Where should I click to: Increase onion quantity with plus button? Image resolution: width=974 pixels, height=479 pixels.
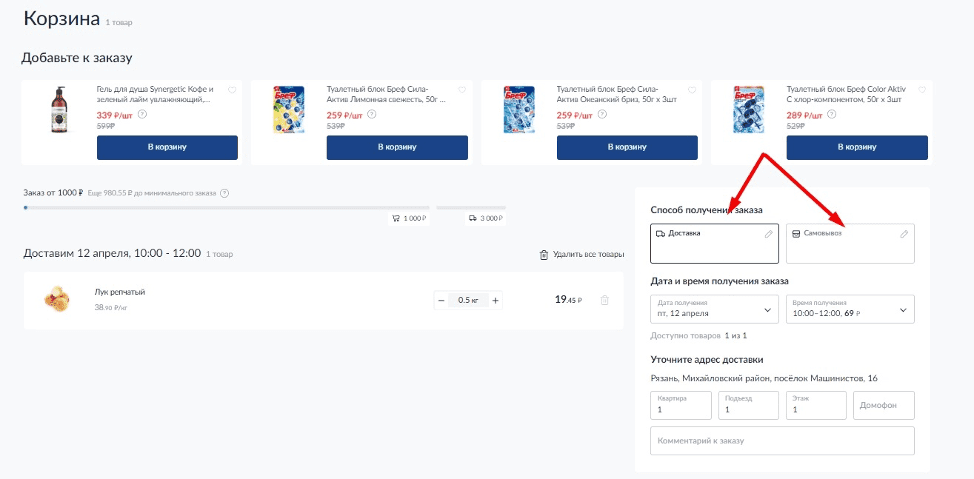pos(496,301)
